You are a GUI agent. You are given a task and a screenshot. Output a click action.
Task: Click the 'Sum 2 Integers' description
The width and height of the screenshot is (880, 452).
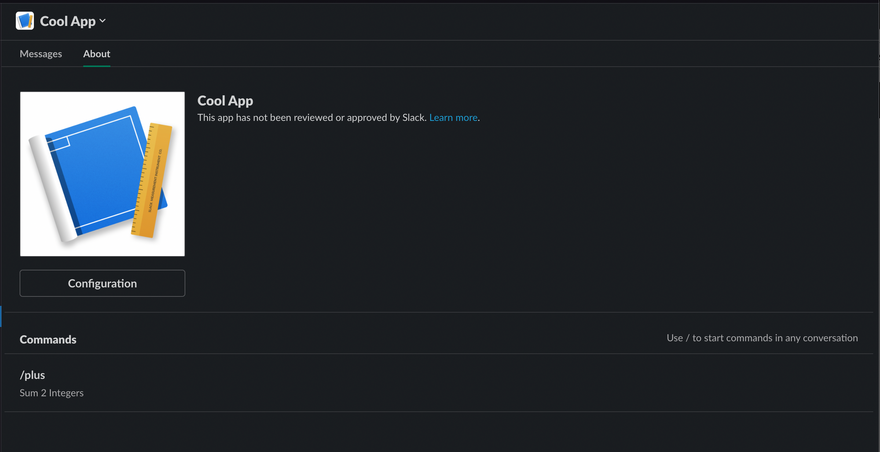[x=52, y=393]
